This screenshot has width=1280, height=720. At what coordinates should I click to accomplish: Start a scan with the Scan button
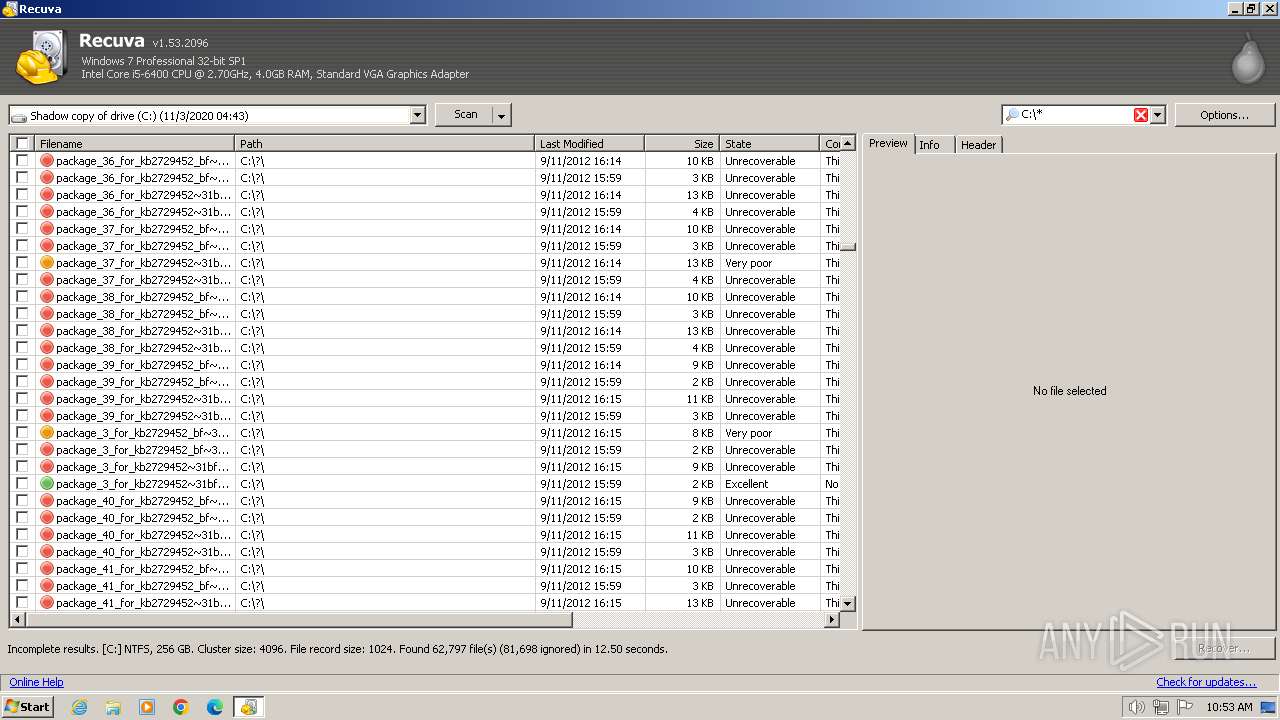coord(466,115)
